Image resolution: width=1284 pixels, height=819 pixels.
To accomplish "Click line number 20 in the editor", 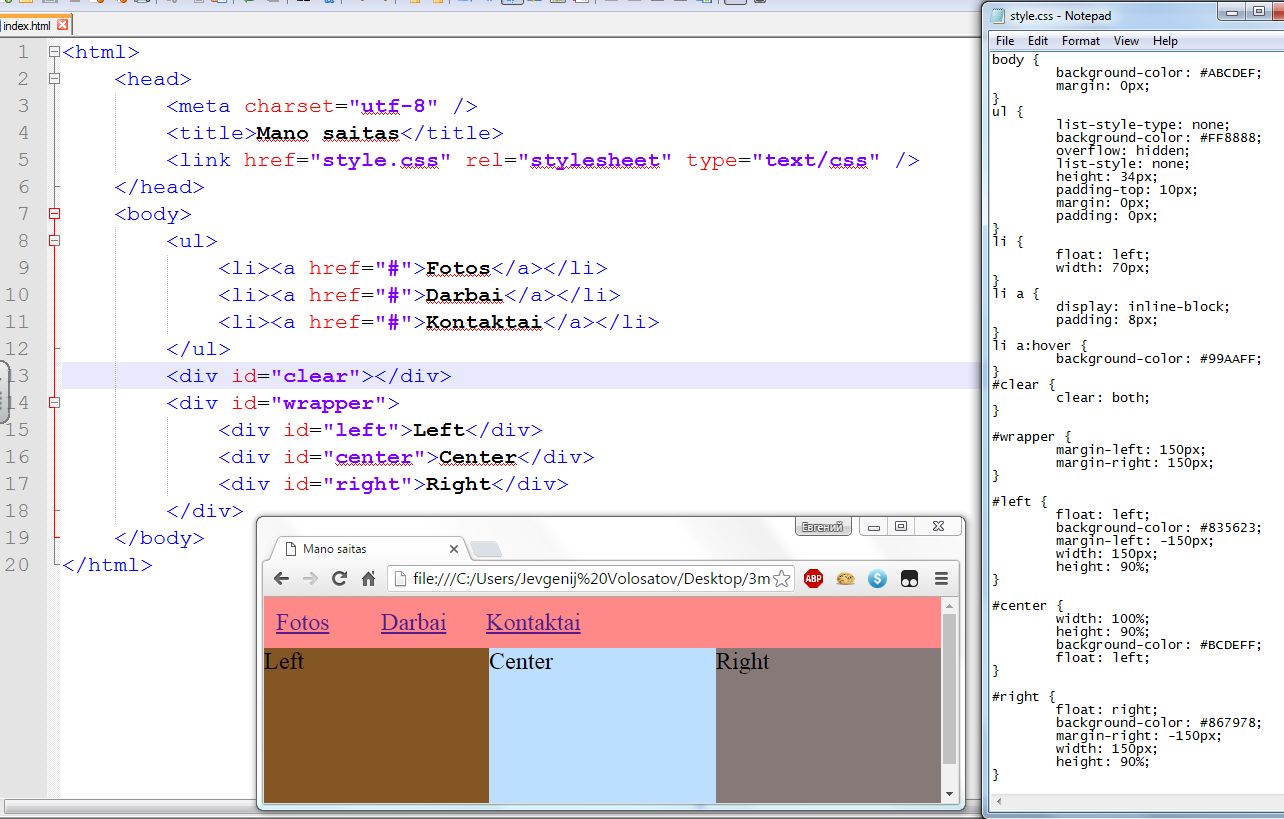I will tap(17, 565).
